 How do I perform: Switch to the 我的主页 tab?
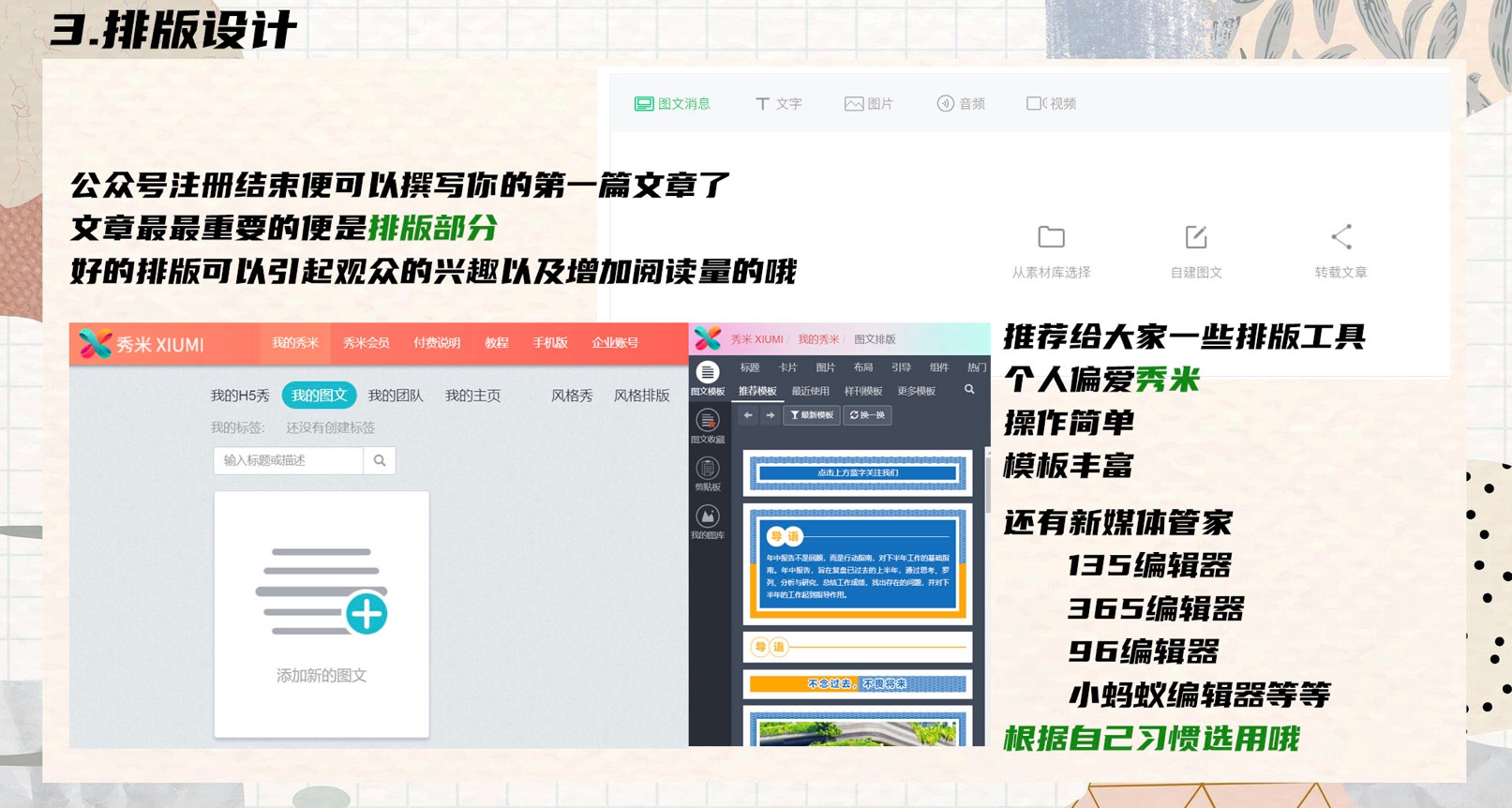472,396
